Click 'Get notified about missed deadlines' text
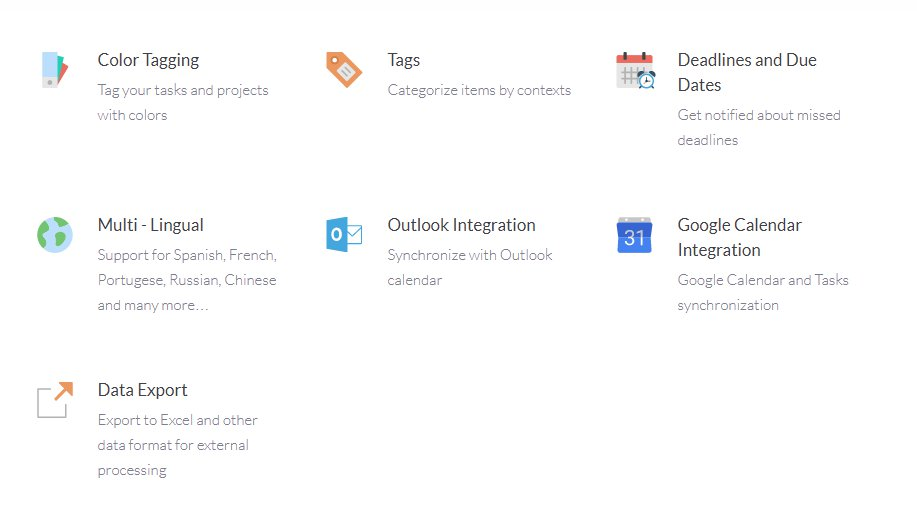917x517 pixels. tap(759, 127)
